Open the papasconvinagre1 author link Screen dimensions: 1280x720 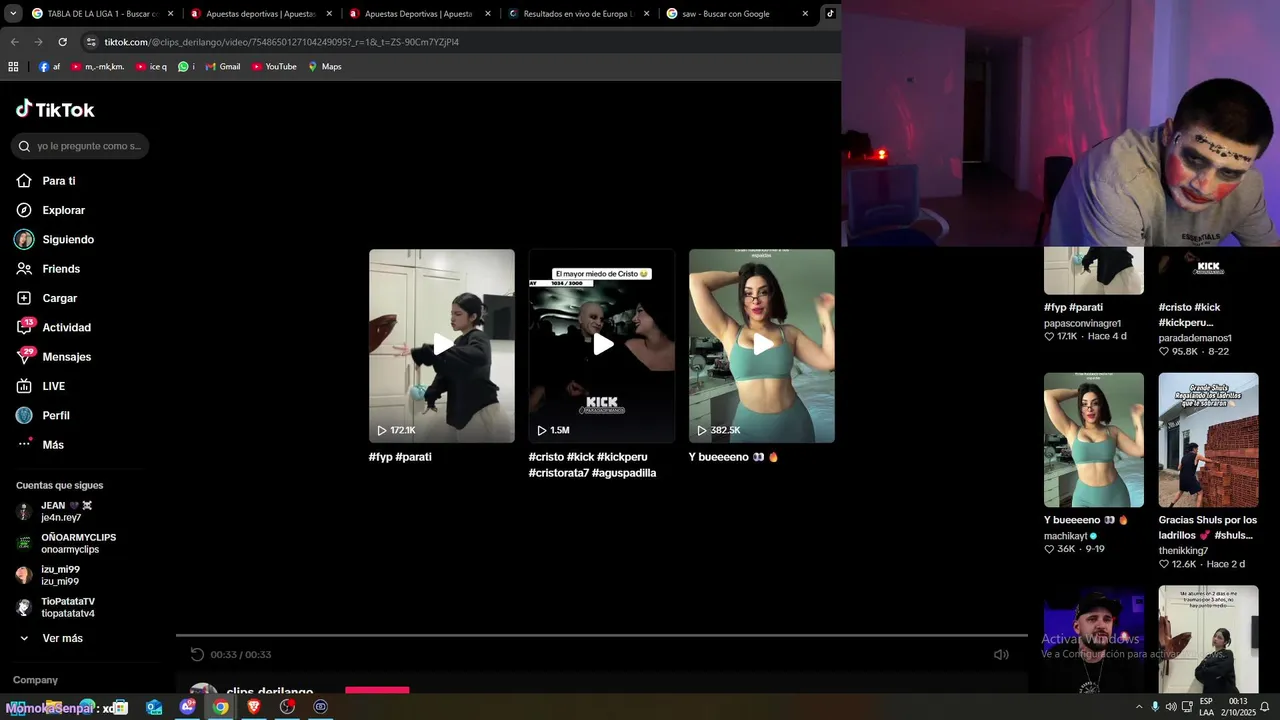pos(1083,323)
